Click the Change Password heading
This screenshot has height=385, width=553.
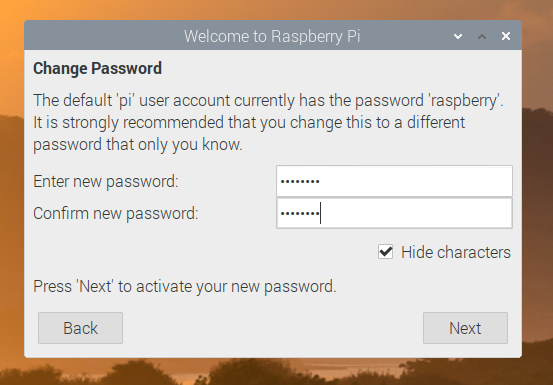click(x=97, y=68)
